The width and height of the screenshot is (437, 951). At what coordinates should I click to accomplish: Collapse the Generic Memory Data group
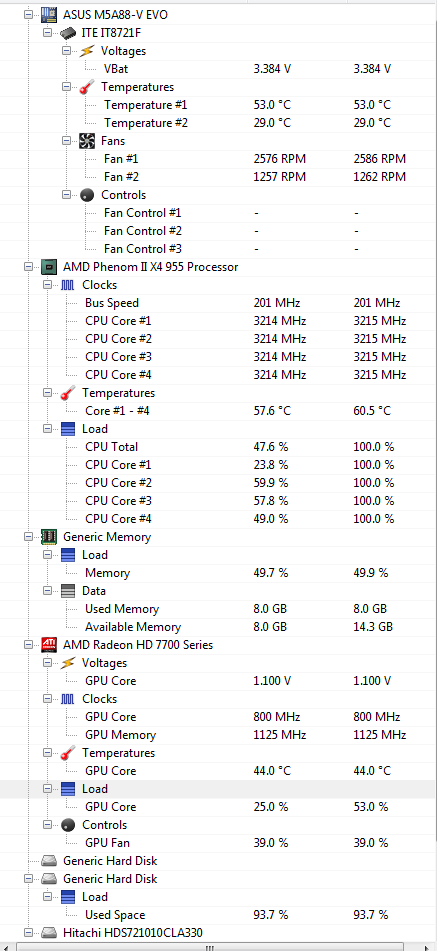[x=47, y=591]
